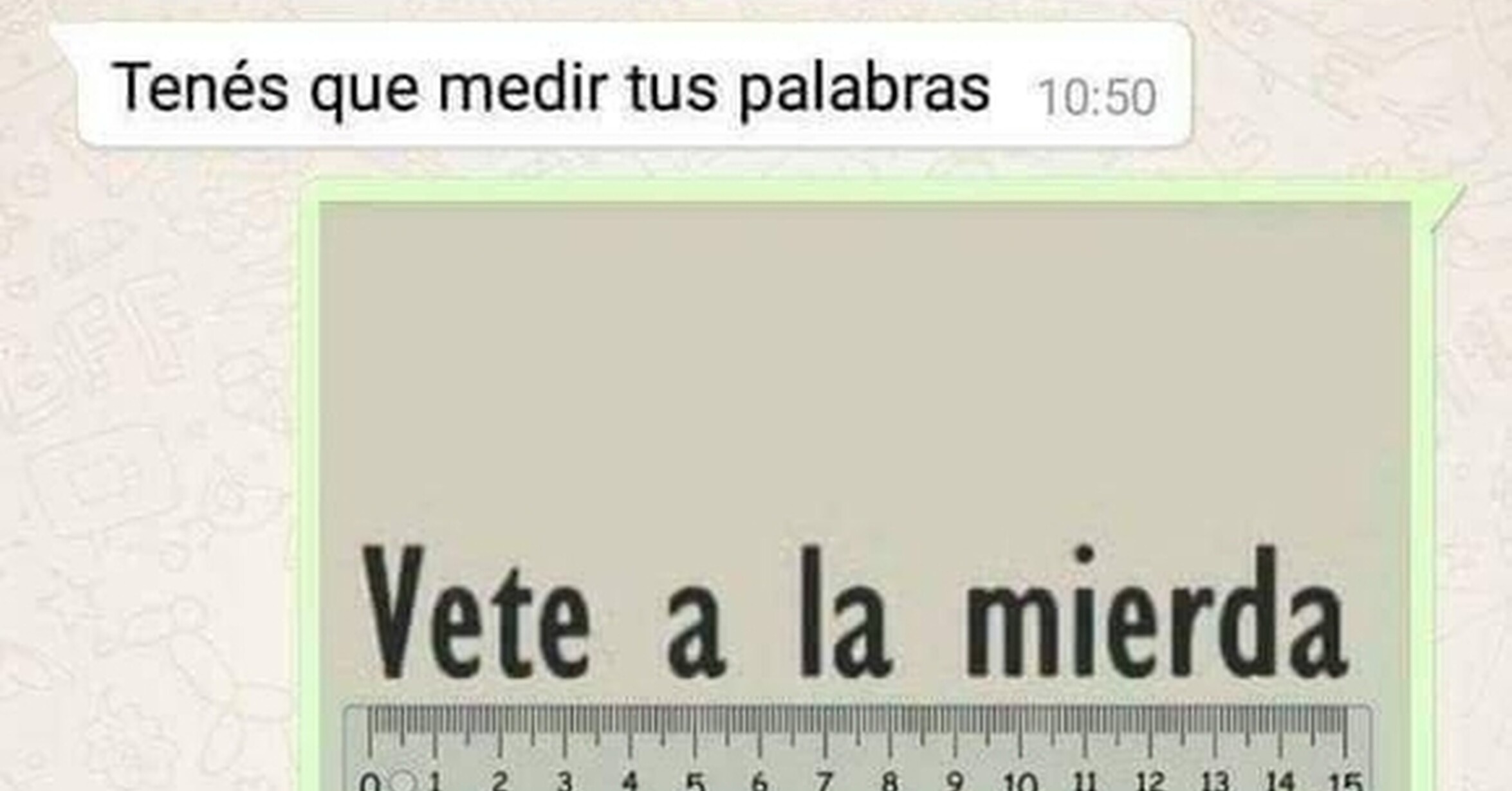Click the word "mierda" in the image
The image size is (1512, 791).
pyautogui.click(x=1154, y=612)
